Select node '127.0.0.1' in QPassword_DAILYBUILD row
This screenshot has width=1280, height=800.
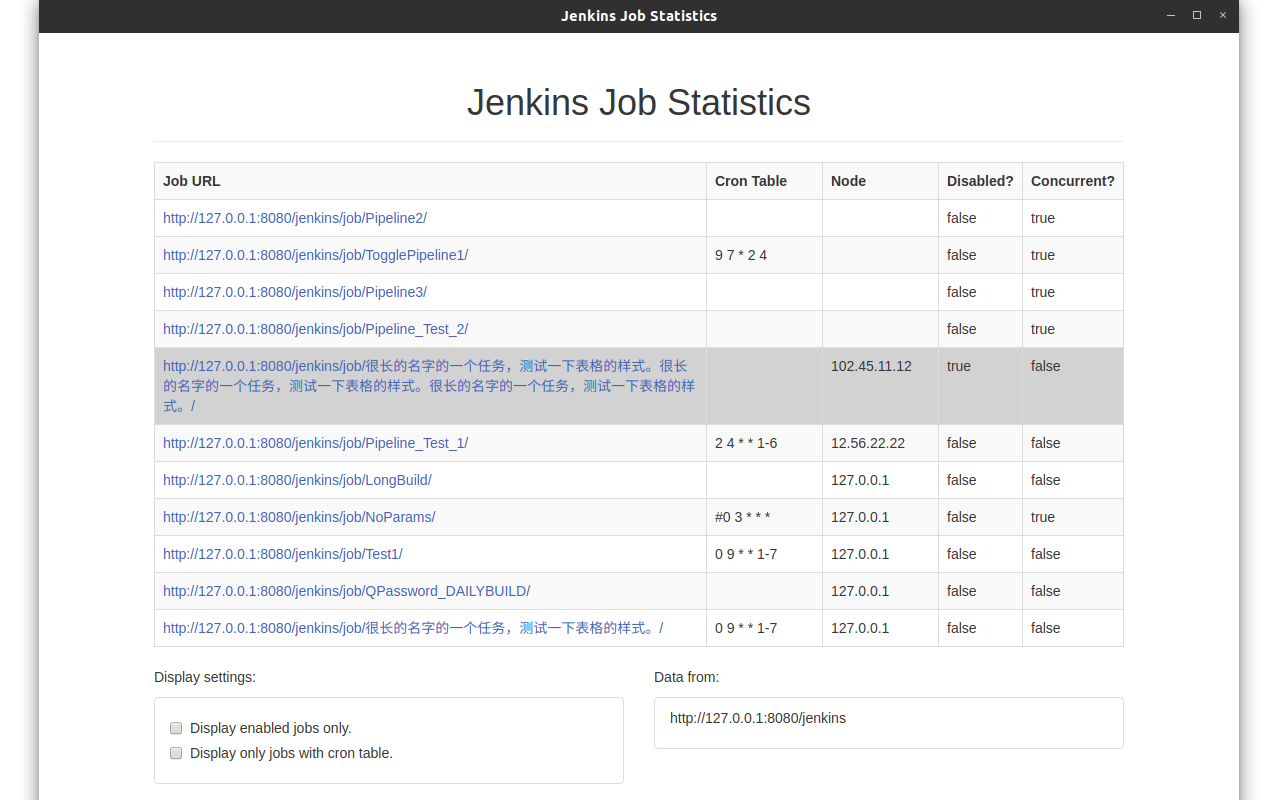pos(860,591)
